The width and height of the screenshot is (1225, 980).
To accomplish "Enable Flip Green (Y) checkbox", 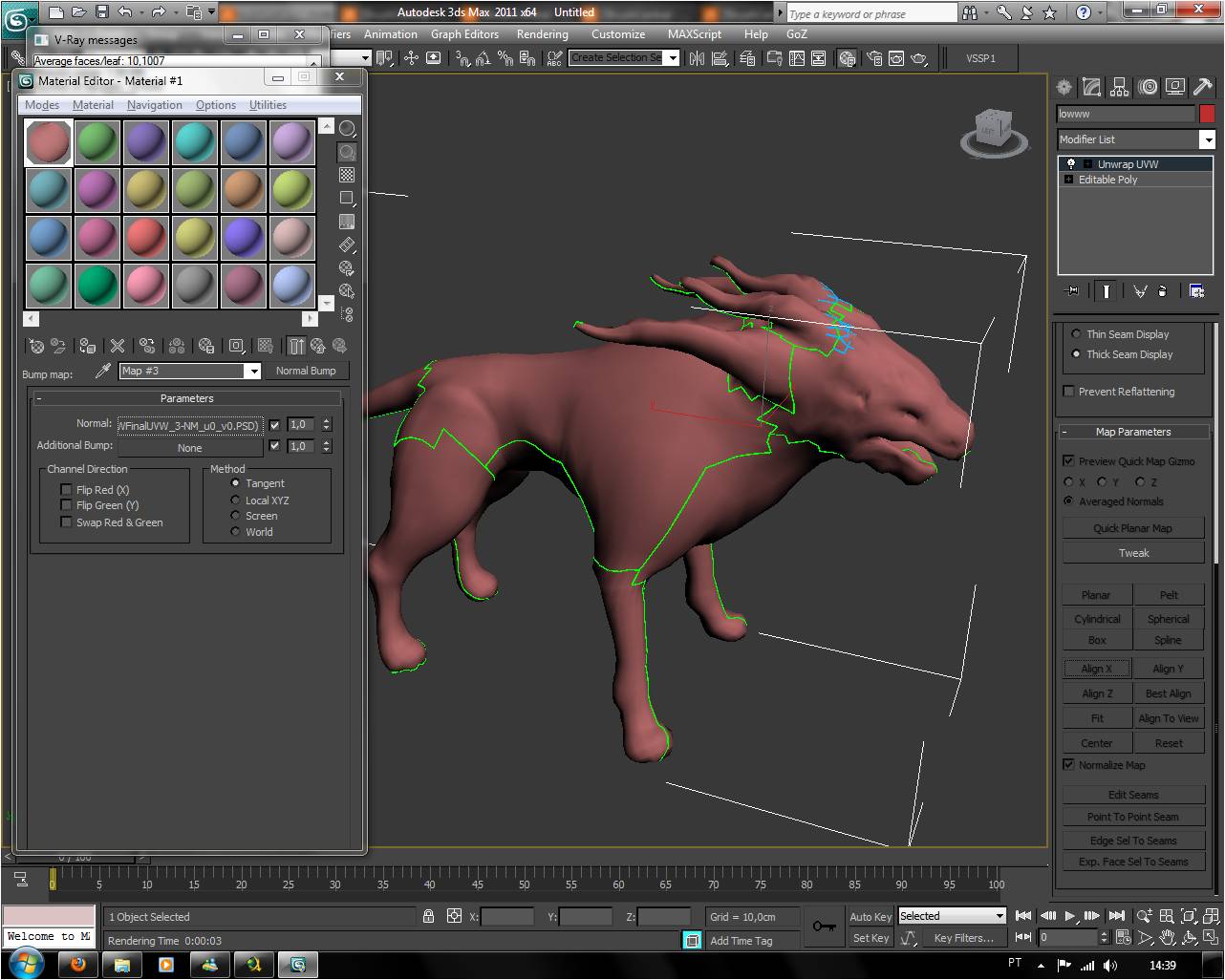I will tap(66, 505).
